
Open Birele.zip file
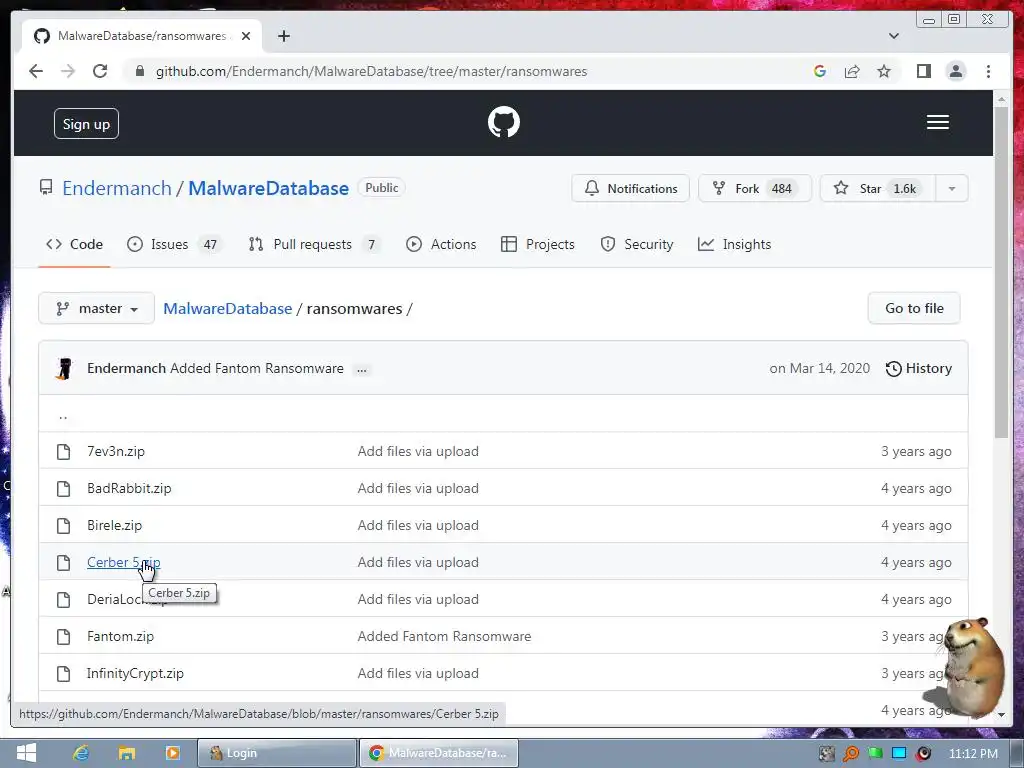[x=114, y=525]
